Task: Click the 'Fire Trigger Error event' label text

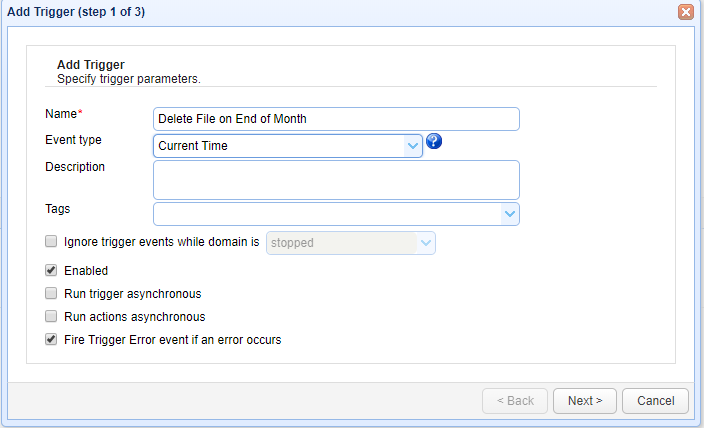Action: tap(172, 340)
